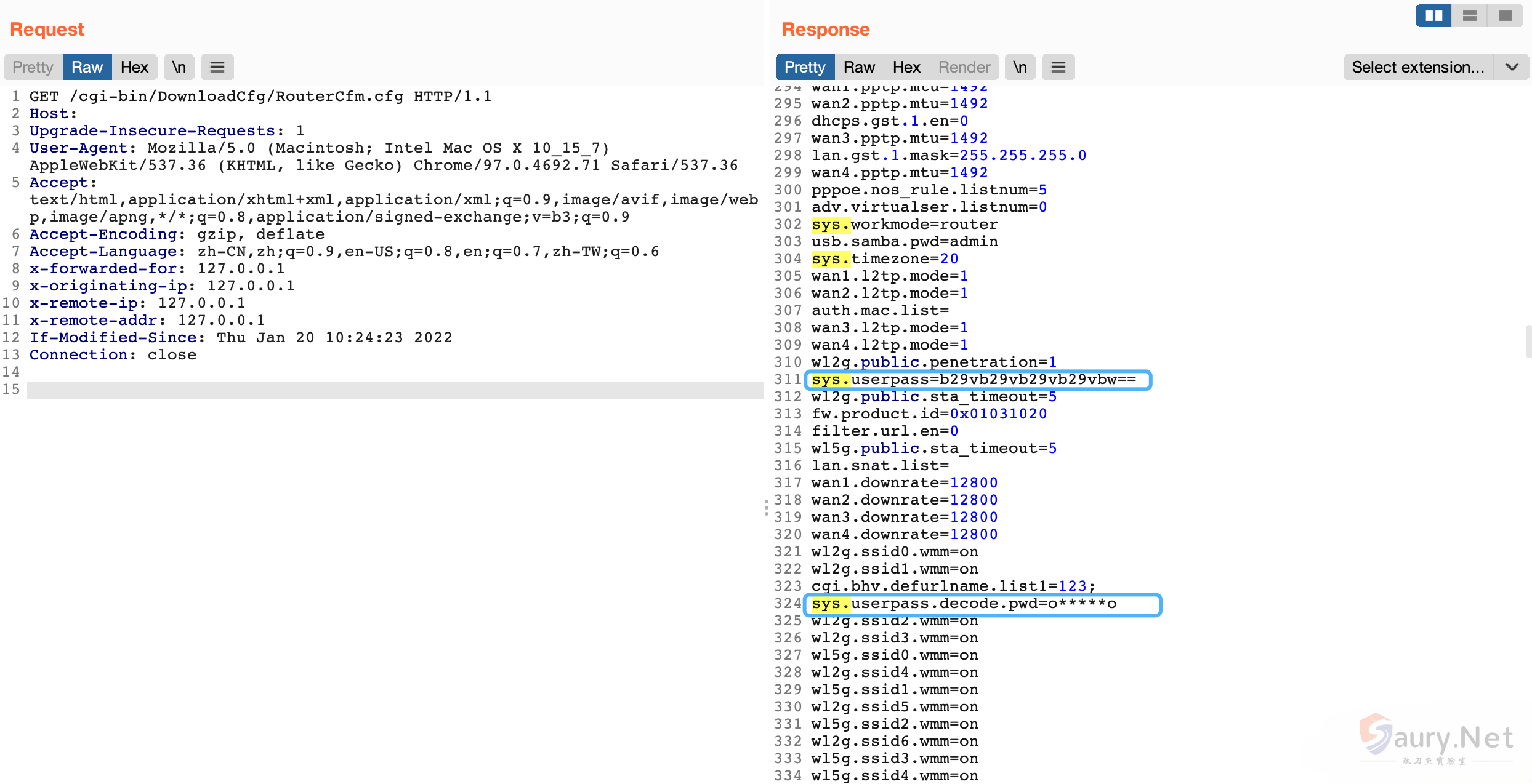Select the combined single-pane layout icon

click(1505, 15)
